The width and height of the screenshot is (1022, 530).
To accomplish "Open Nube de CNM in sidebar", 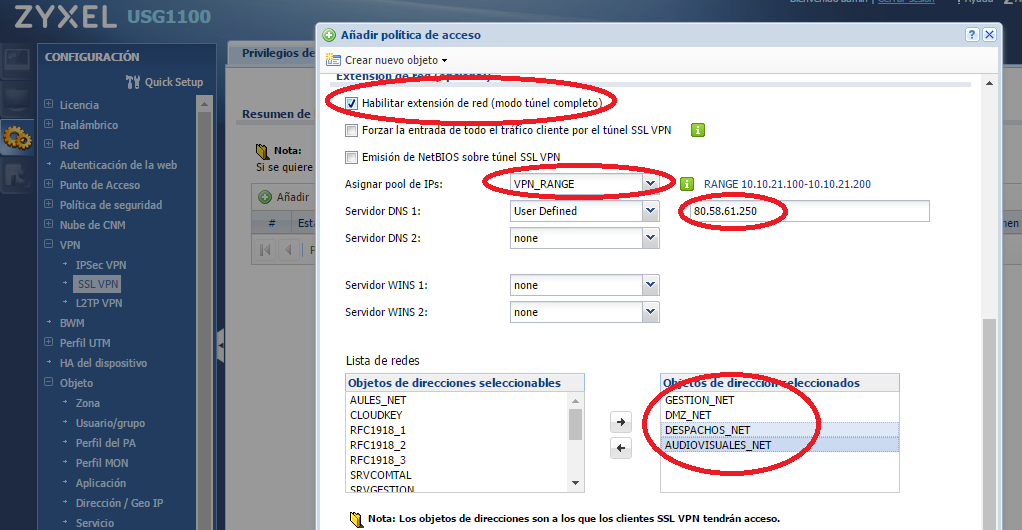I will (93, 225).
